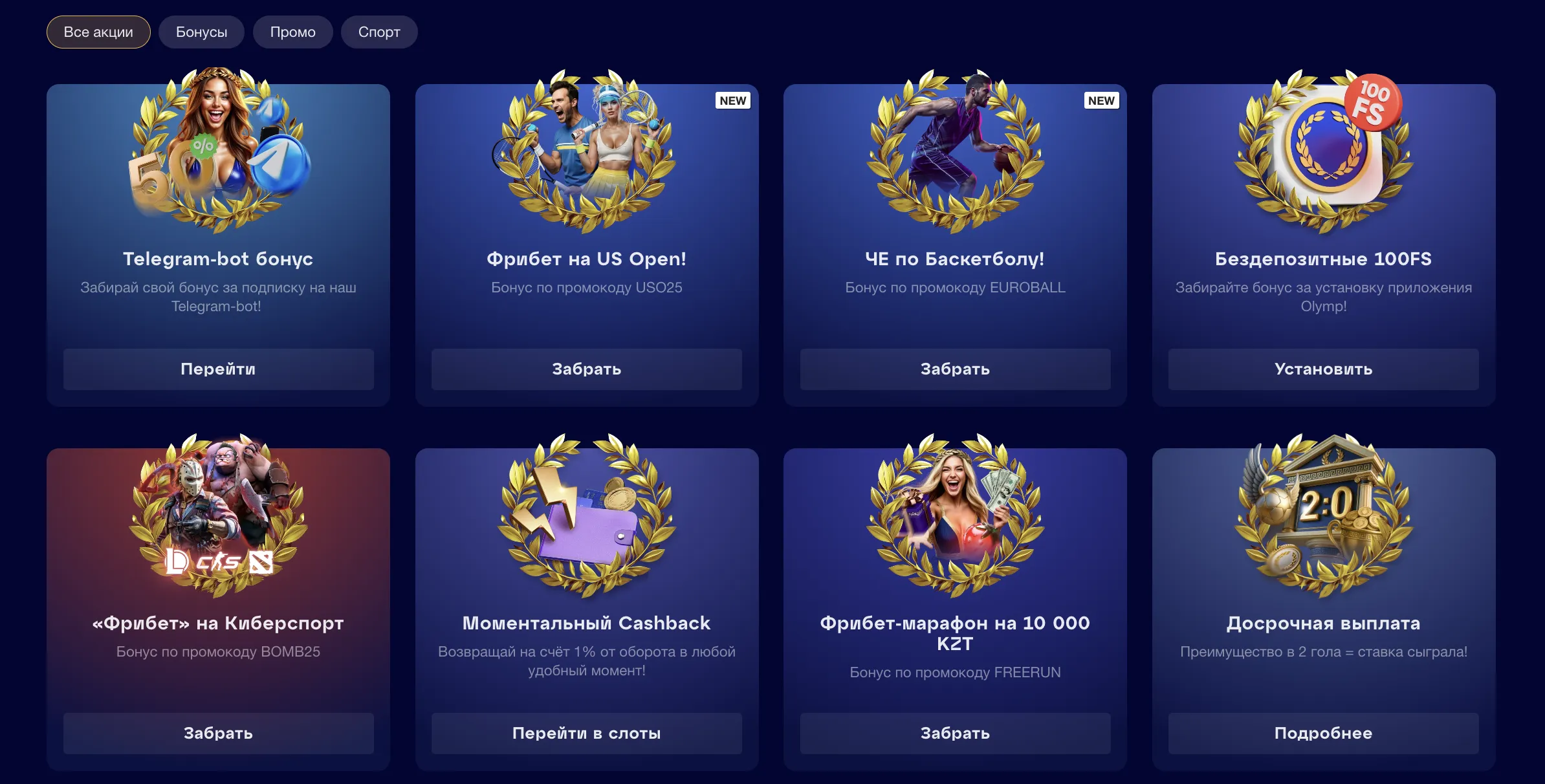Click the 100 FS app icon image
The width and height of the screenshot is (1545, 784).
1324,150
